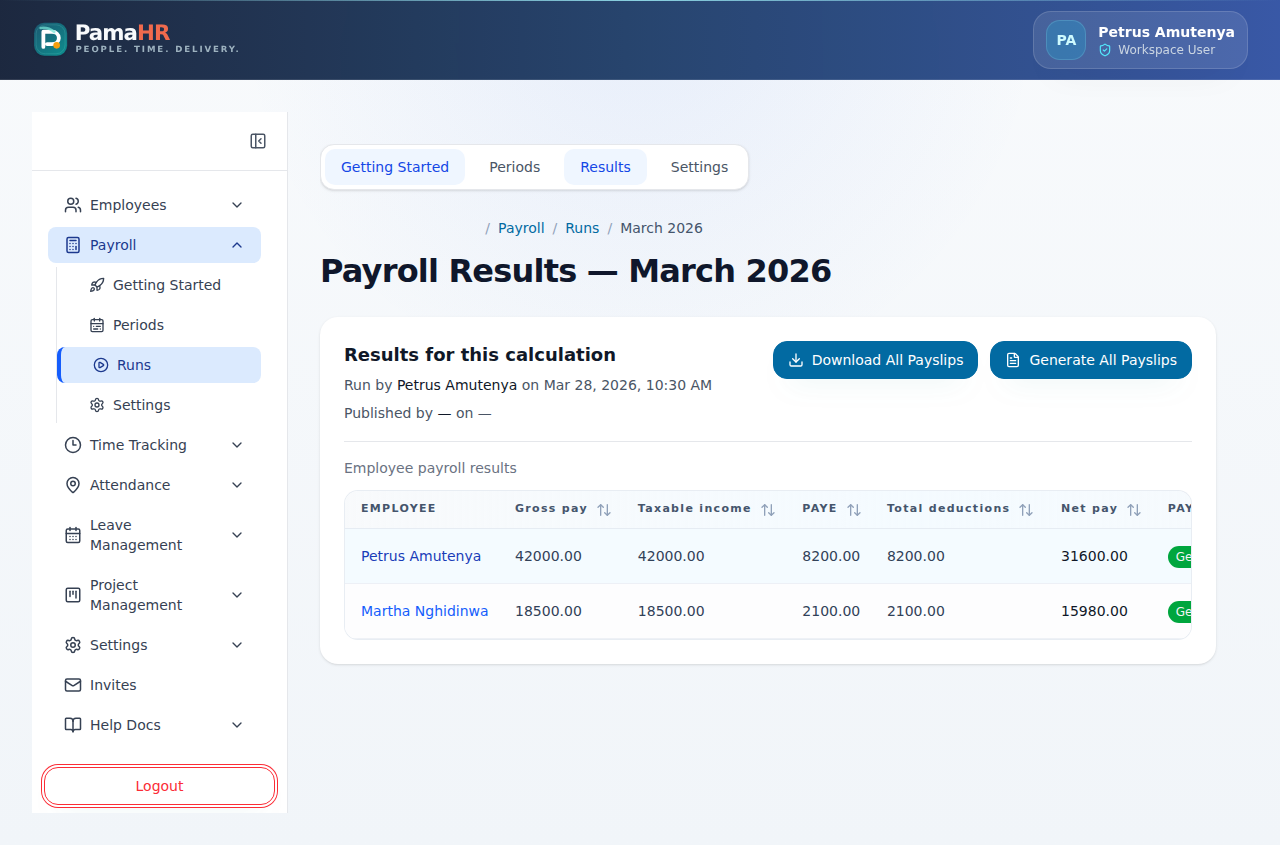Switch to the Getting Started tab
The width and height of the screenshot is (1280, 845).
[395, 167]
